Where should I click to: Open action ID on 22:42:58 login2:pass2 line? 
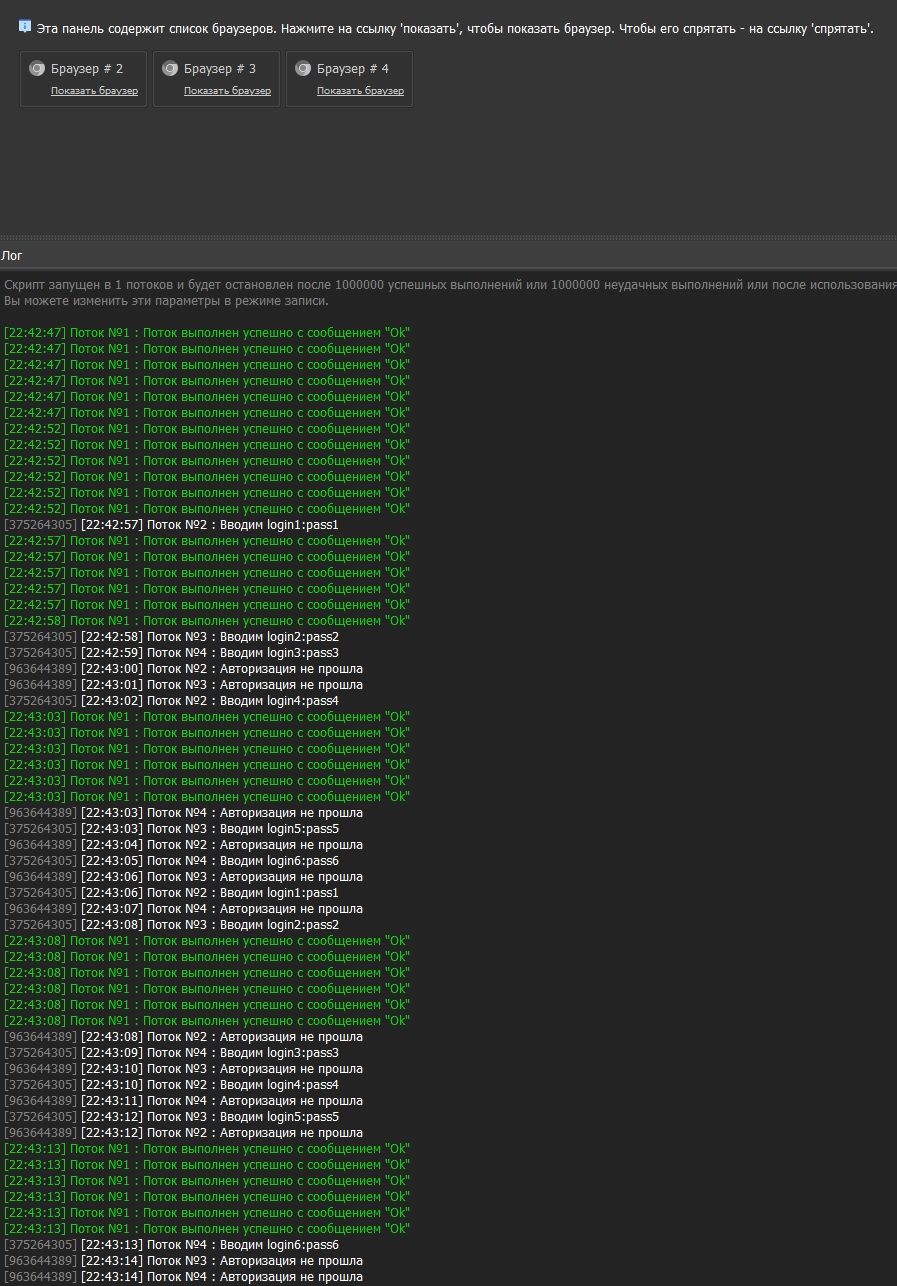click(40, 637)
